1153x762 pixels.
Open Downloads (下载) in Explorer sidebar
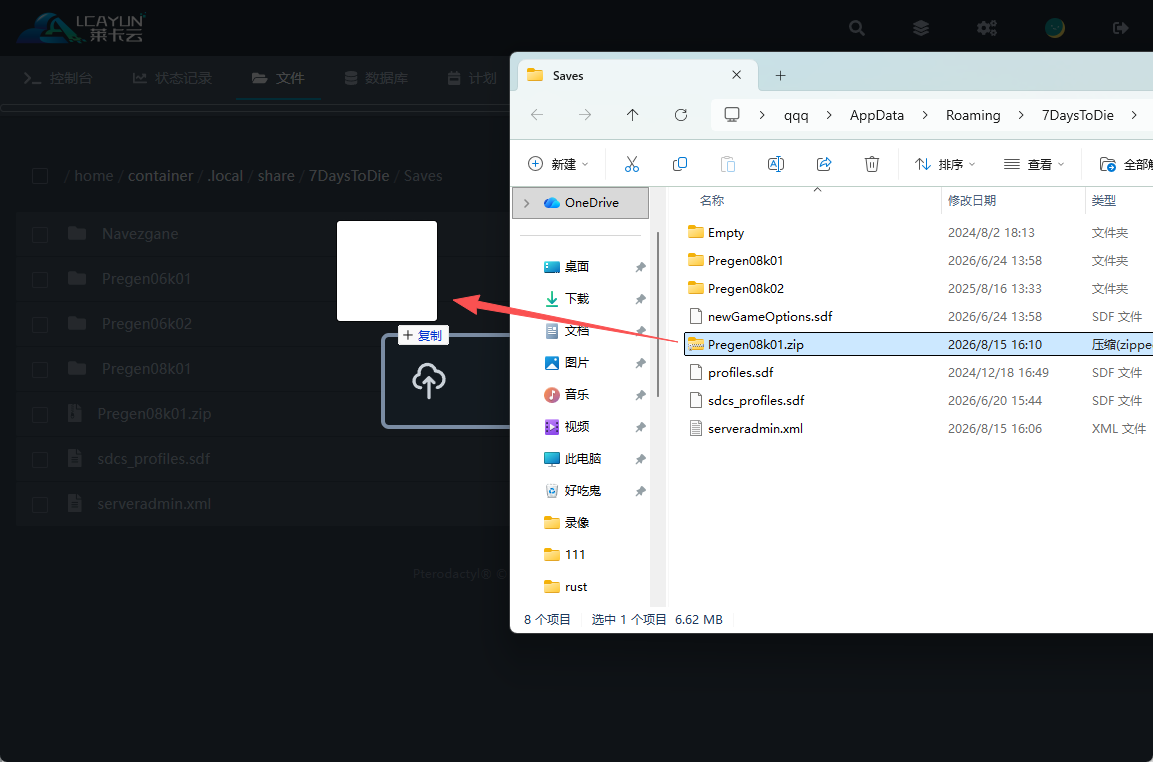coord(576,299)
